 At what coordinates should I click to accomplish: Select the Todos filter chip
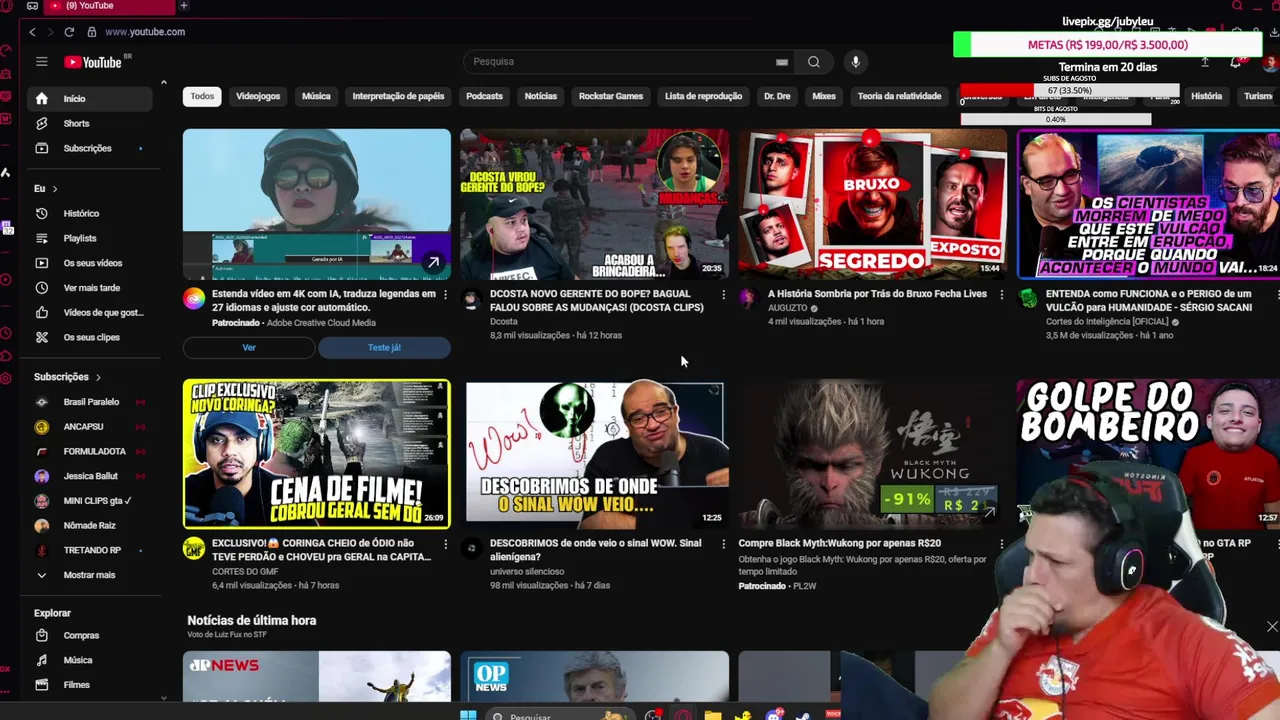[x=202, y=96]
